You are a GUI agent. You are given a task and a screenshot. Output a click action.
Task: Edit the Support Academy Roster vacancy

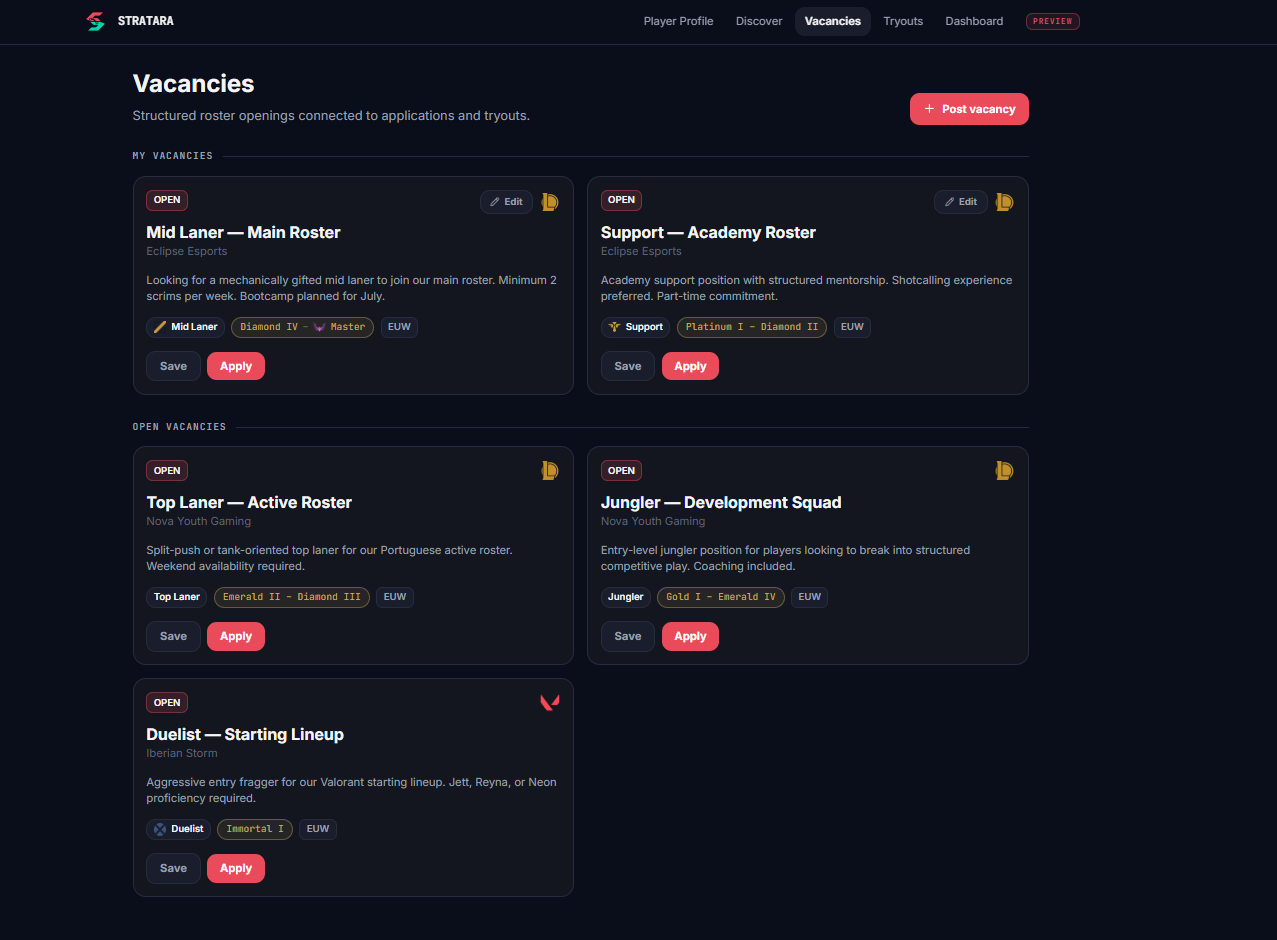[960, 202]
